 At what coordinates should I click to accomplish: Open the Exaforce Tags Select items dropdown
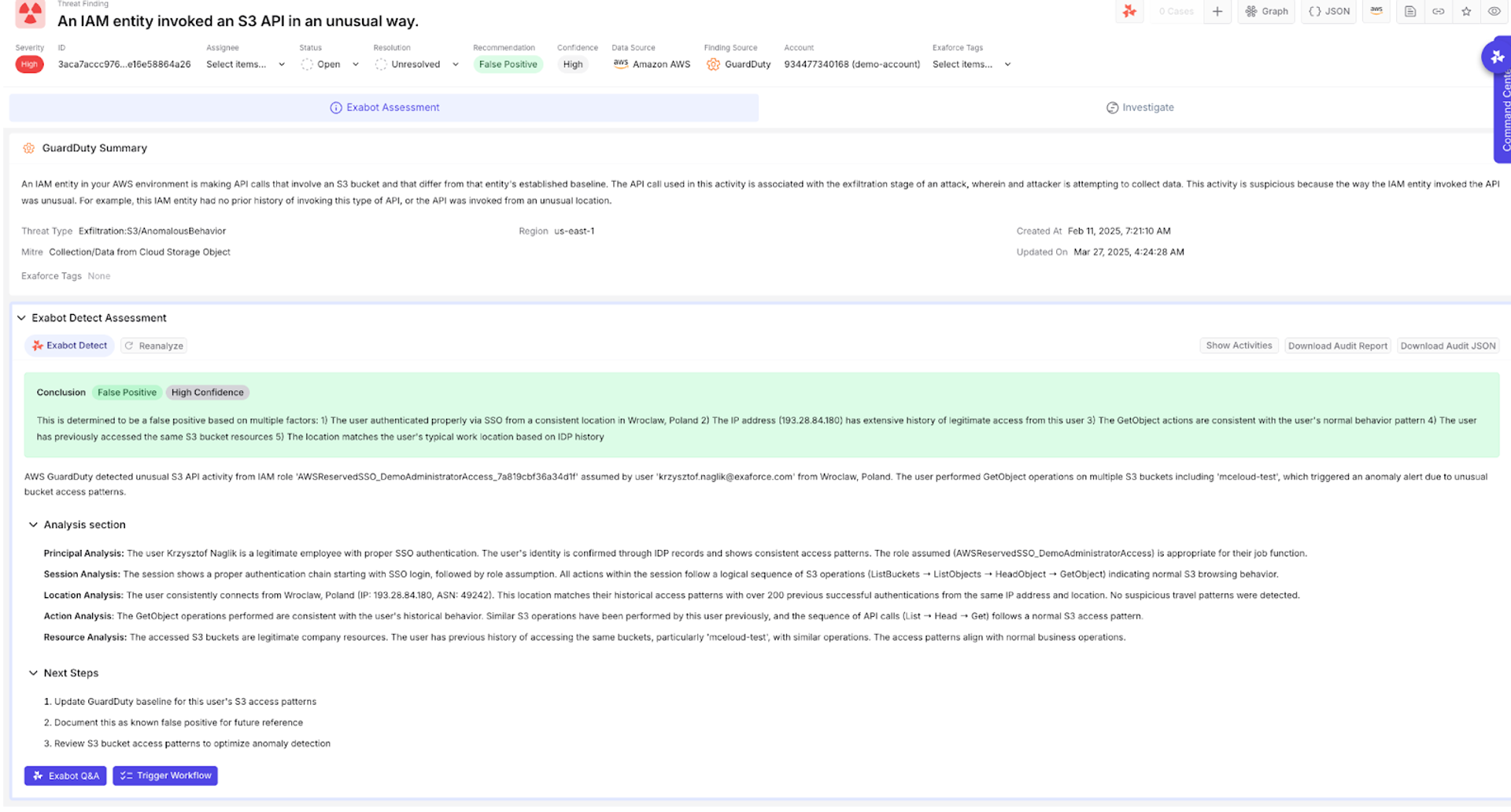coord(971,65)
